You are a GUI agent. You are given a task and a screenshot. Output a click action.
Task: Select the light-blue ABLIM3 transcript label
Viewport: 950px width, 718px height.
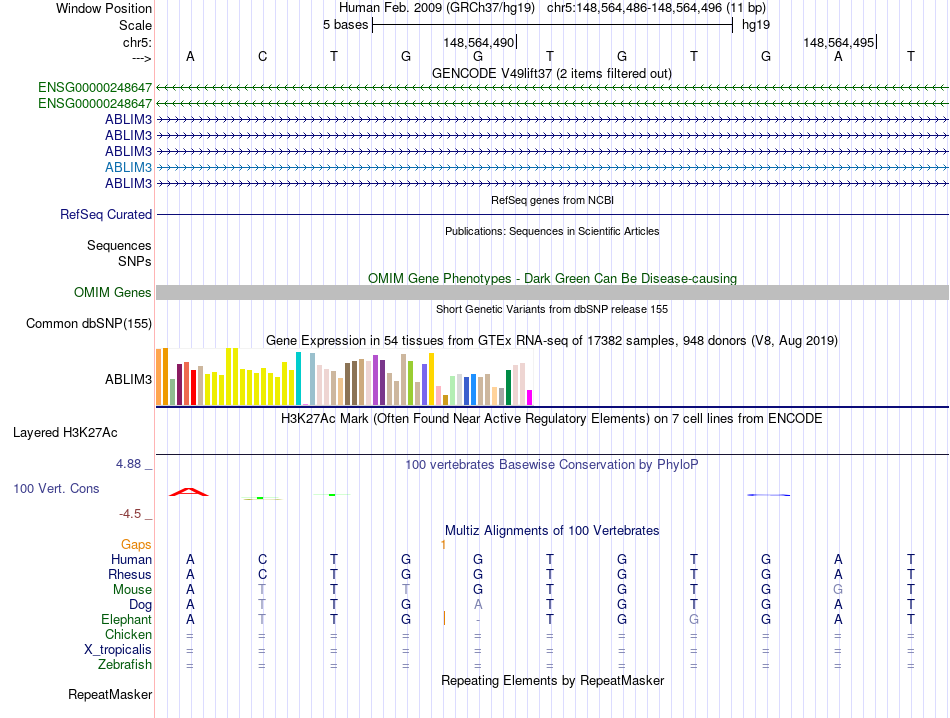(128, 167)
